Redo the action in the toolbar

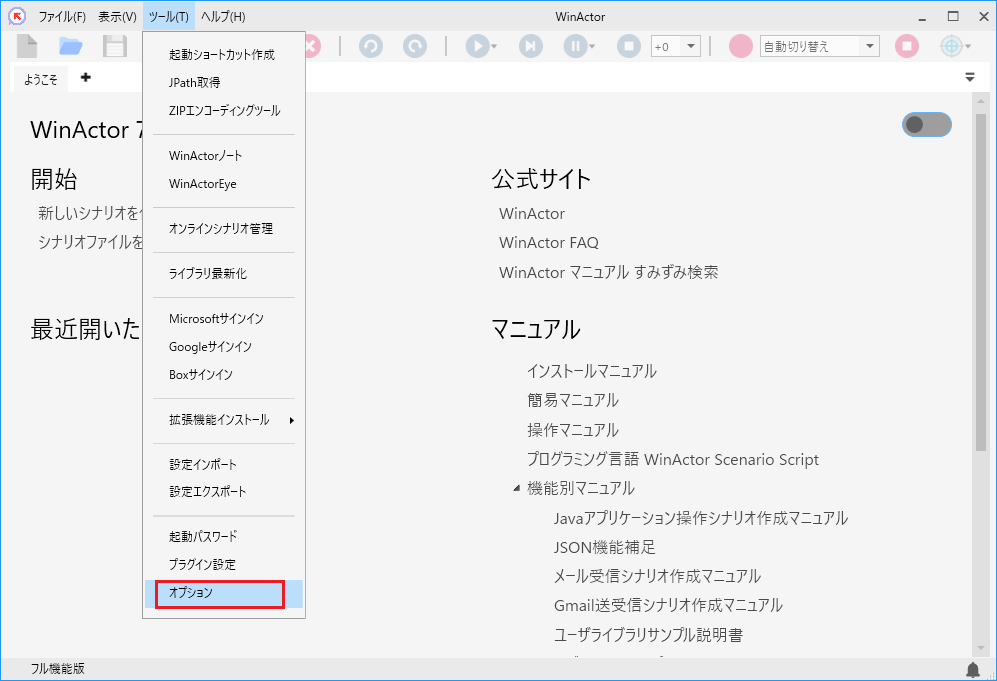click(415, 46)
